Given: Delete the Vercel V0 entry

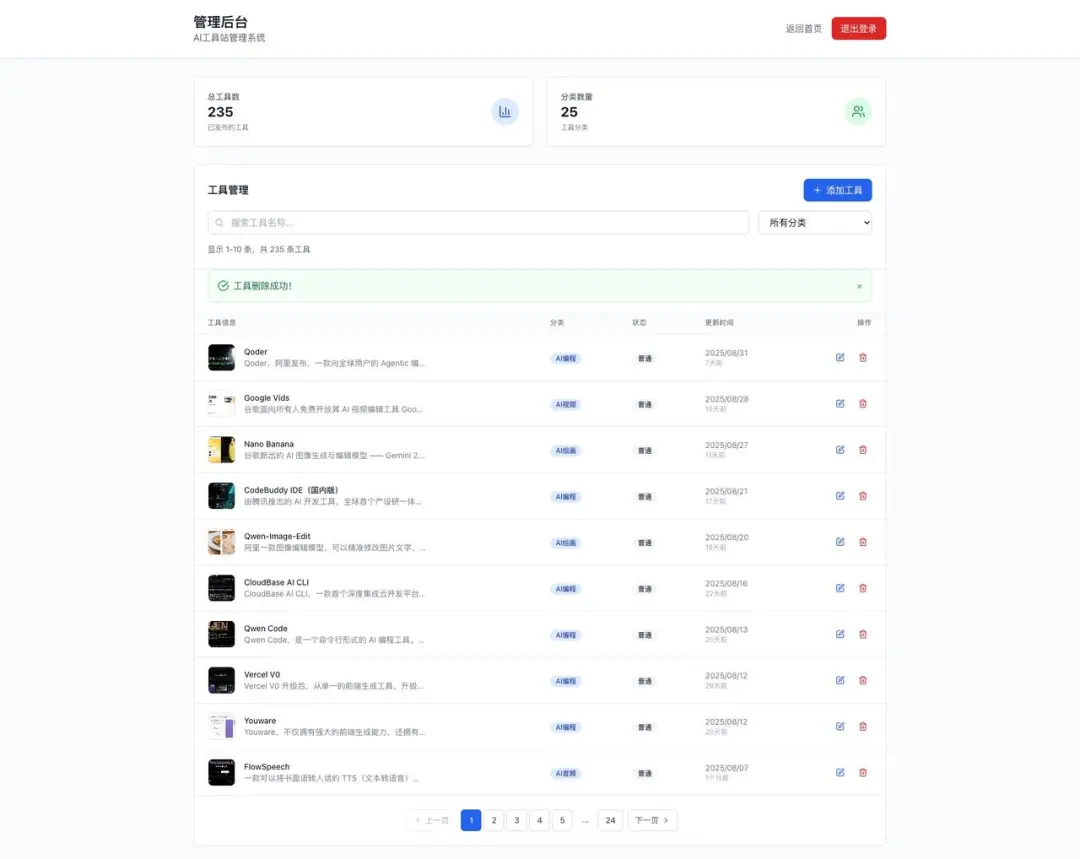Looking at the screenshot, I should click(862, 681).
